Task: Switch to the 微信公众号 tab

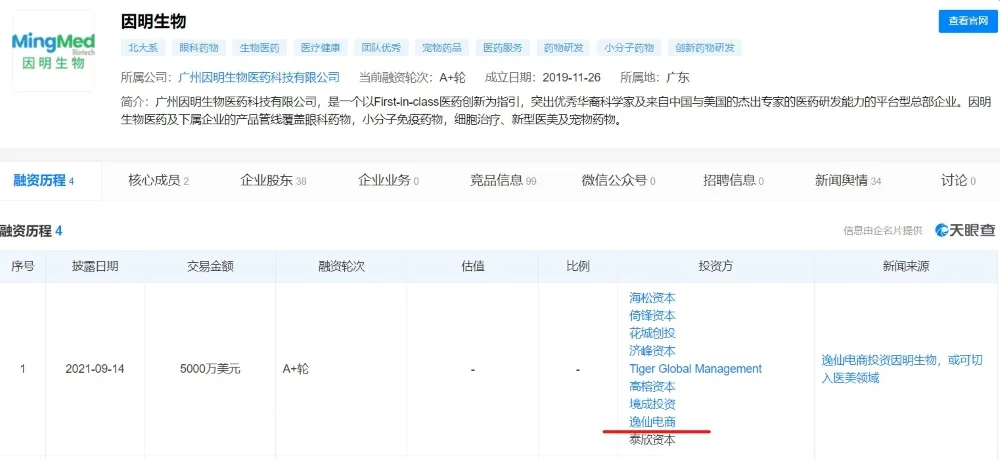Action: [x=619, y=181]
